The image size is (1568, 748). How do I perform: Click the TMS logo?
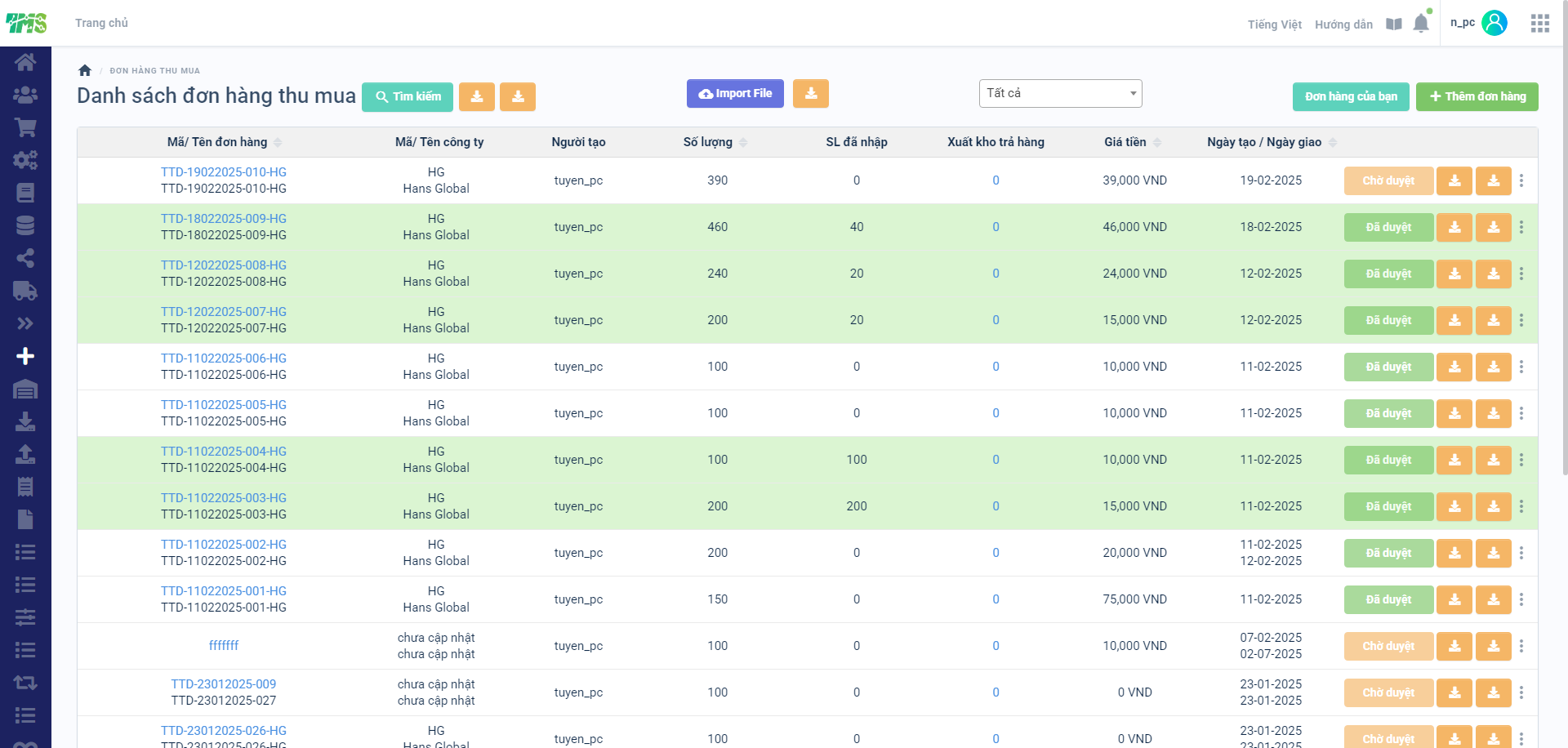point(26,23)
